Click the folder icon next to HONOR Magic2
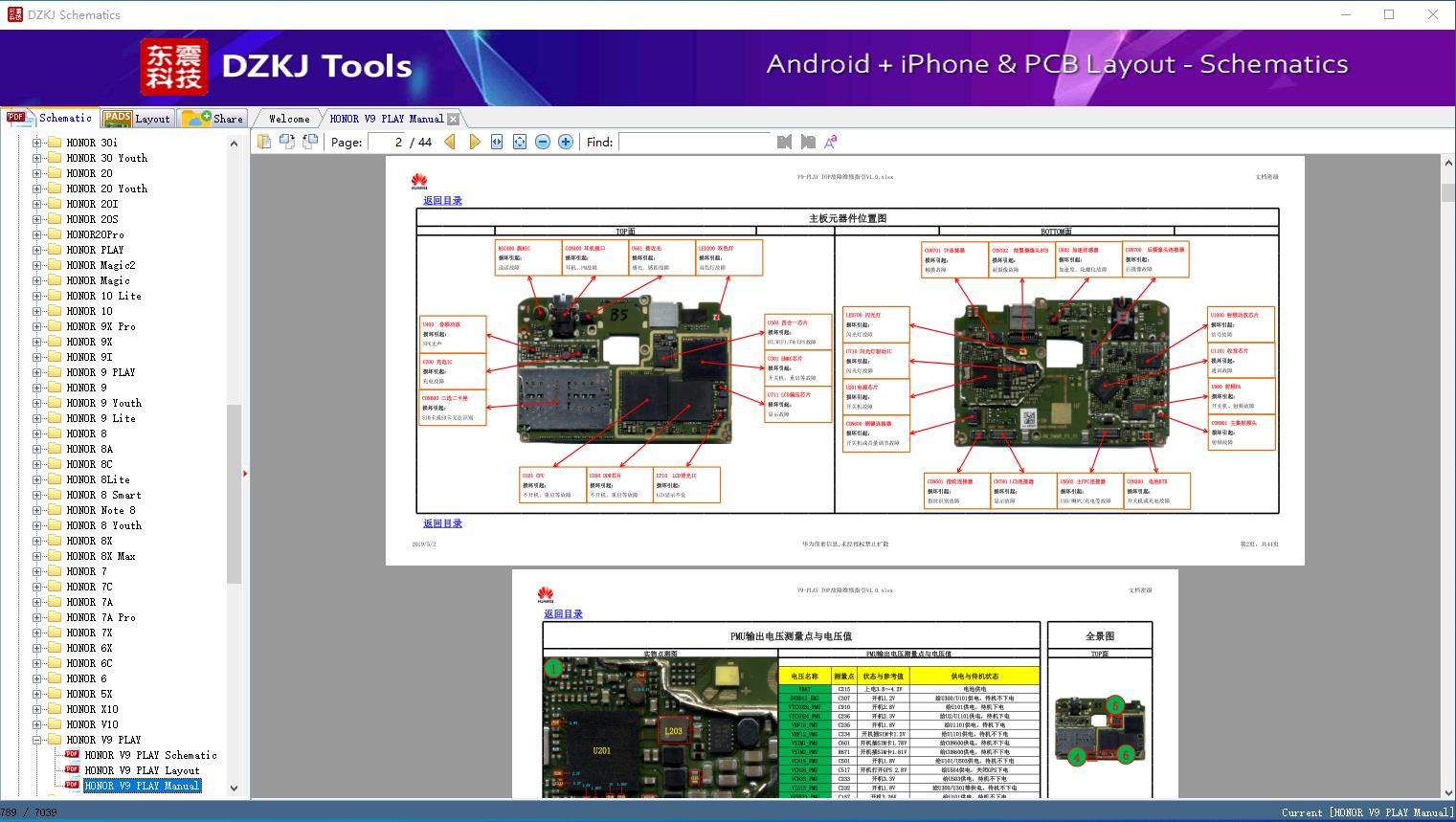 pos(55,265)
